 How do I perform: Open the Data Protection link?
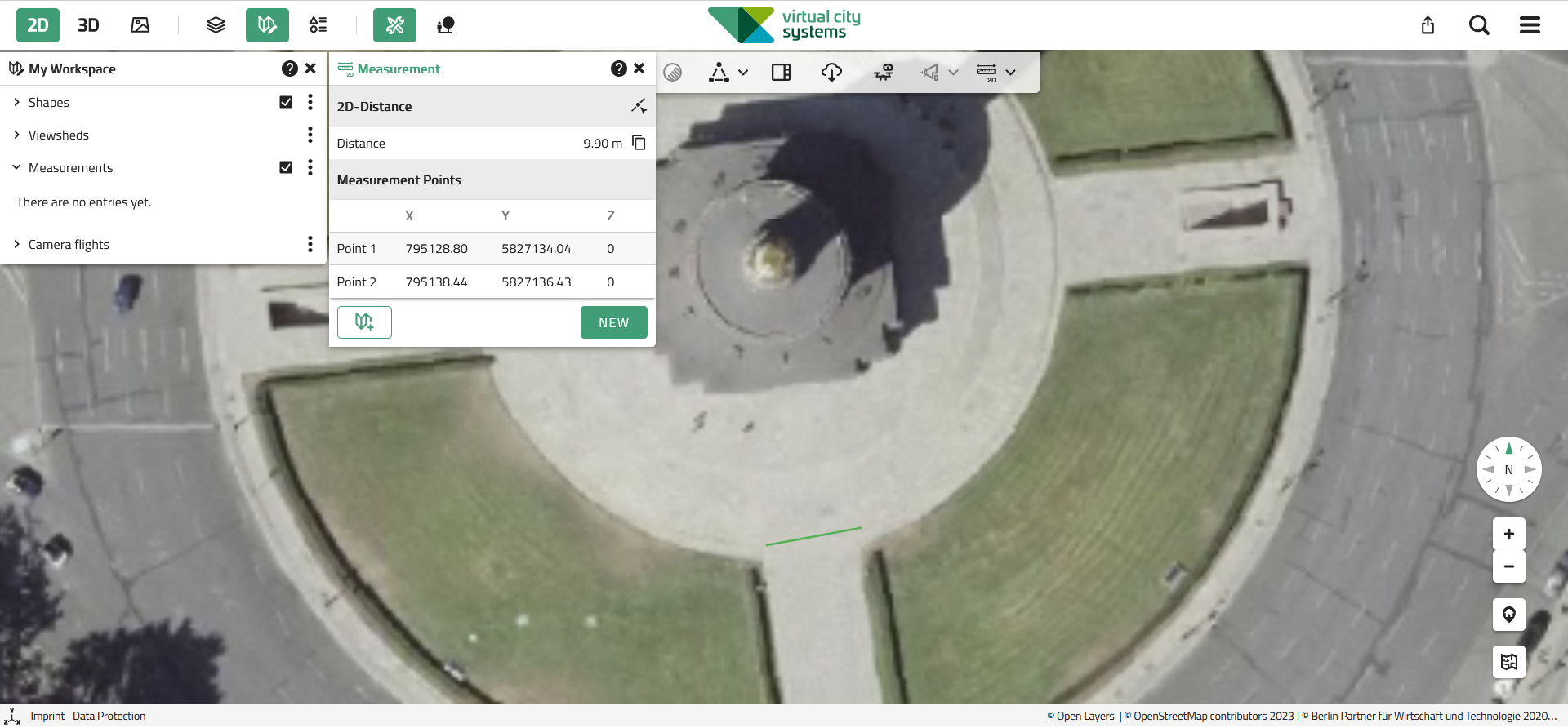coord(109,717)
